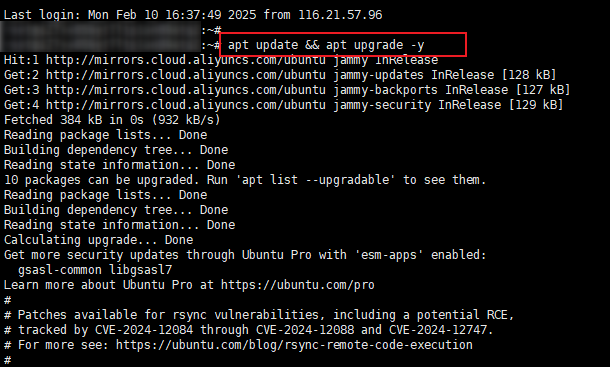Click the 'Get:3' jammy-backports InRelease line
The height and width of the screenshot is (367, 610).
(287, 90)
